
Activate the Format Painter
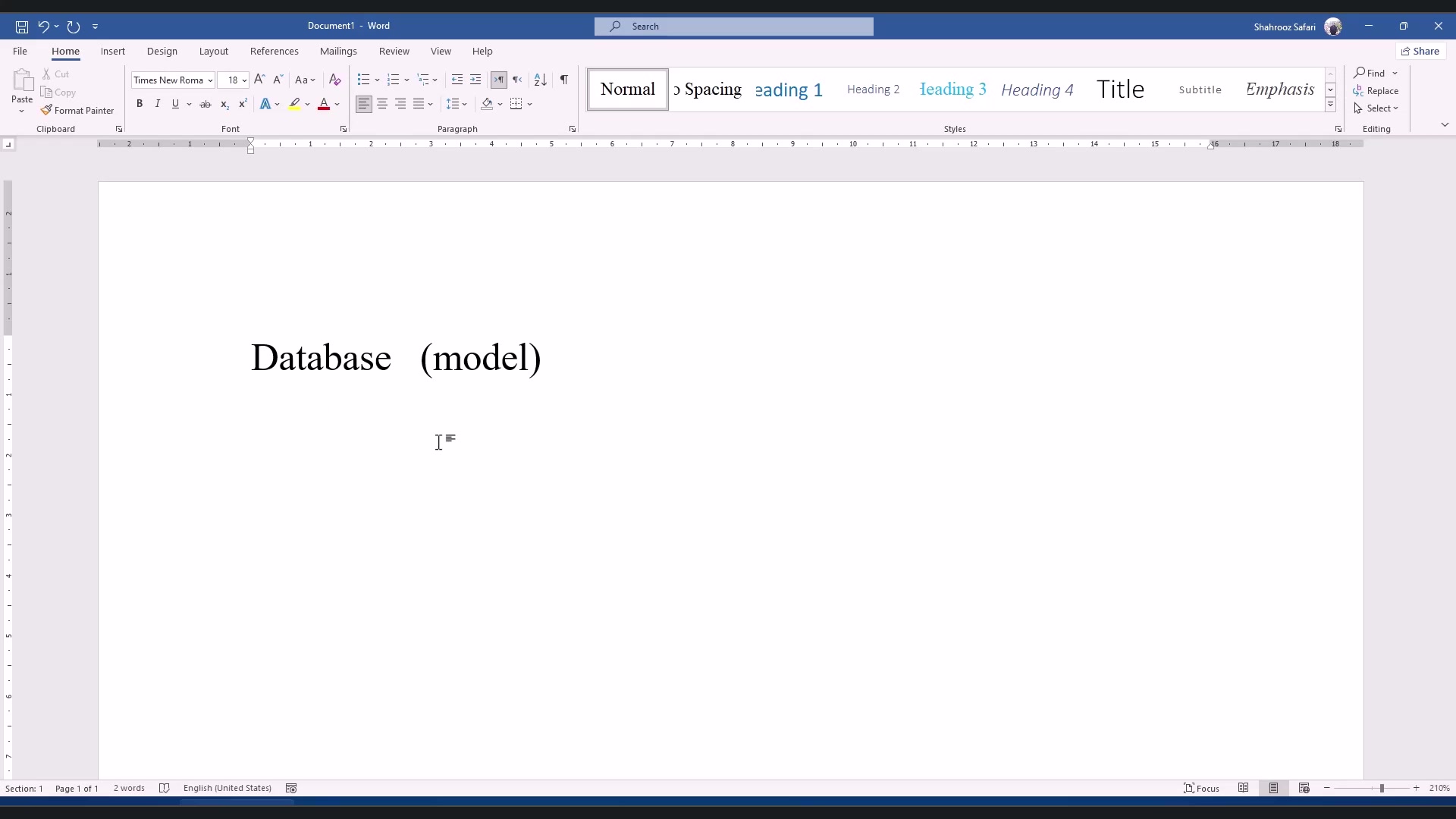tap(77, 111)
